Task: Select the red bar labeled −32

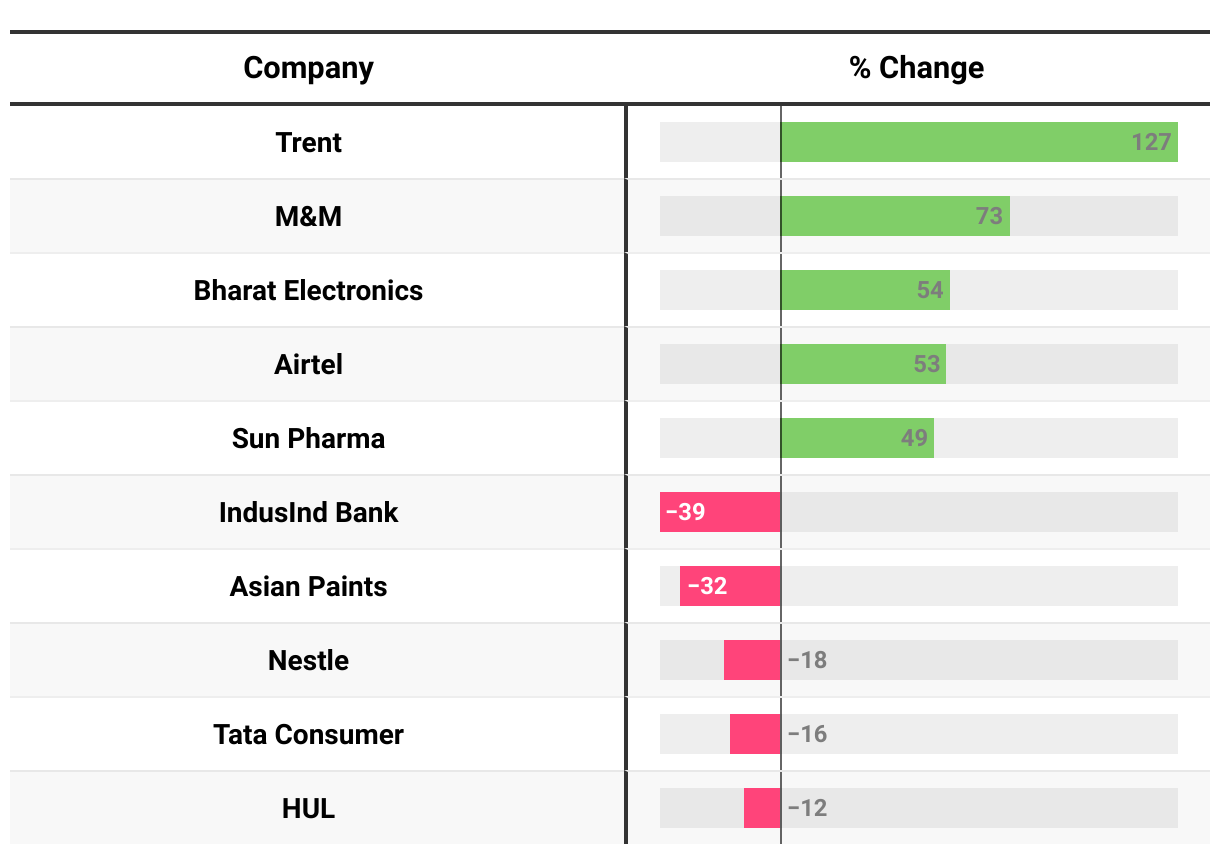Action: 730,586
